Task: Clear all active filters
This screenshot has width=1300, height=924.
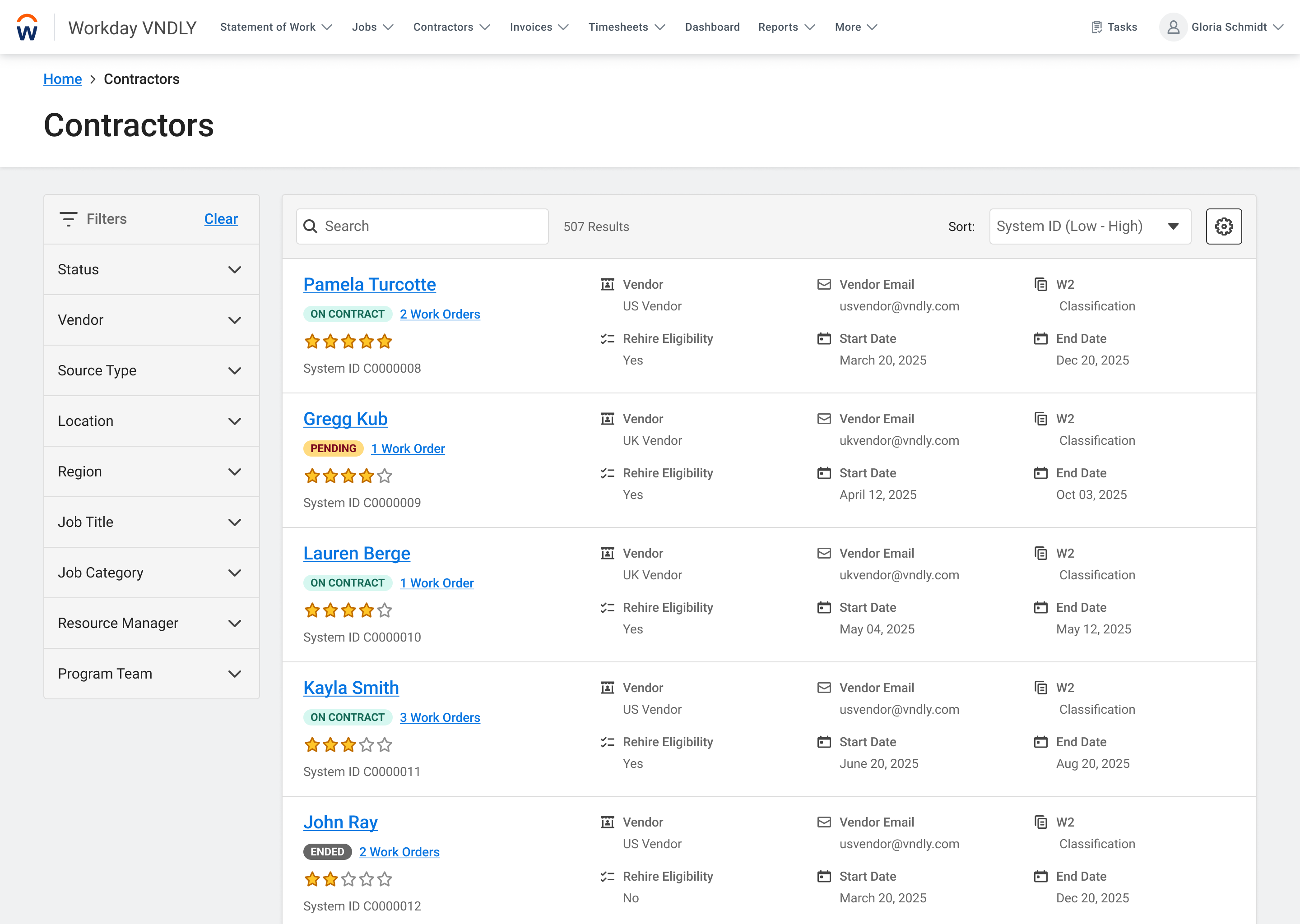Action: tap(221, 219)
